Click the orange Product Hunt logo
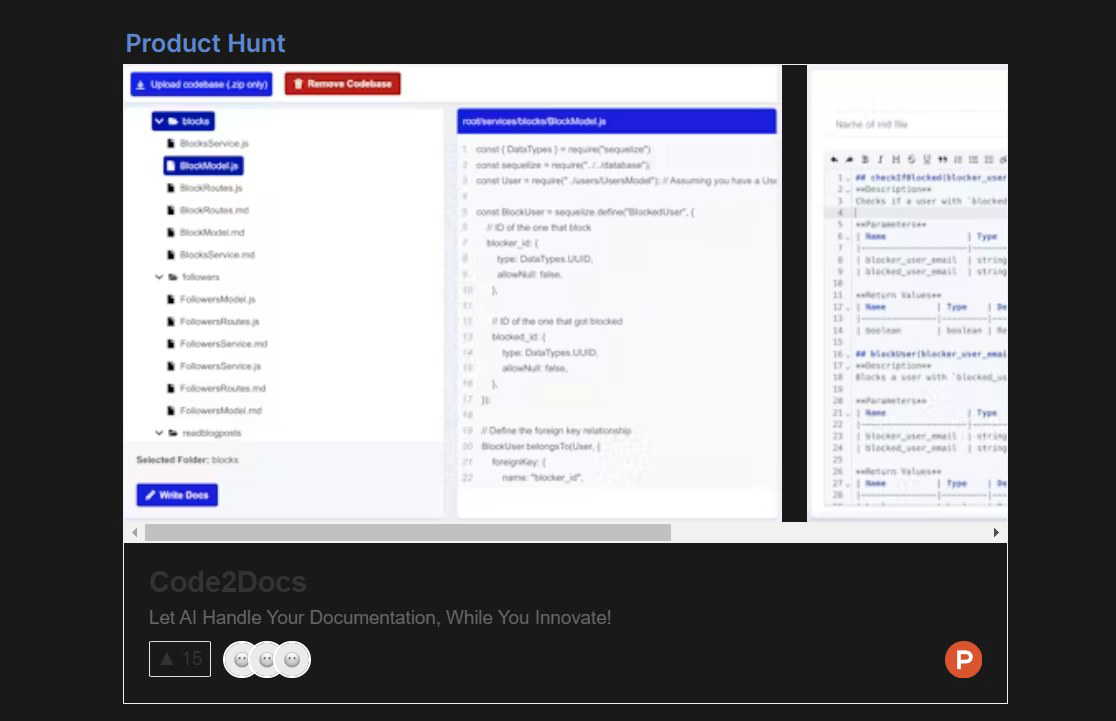Viewport: 1116px width, 721px height. pos(964,660)
